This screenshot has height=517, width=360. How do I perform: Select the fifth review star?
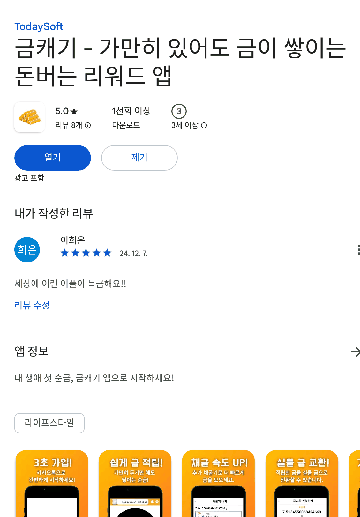pos(107,253)
